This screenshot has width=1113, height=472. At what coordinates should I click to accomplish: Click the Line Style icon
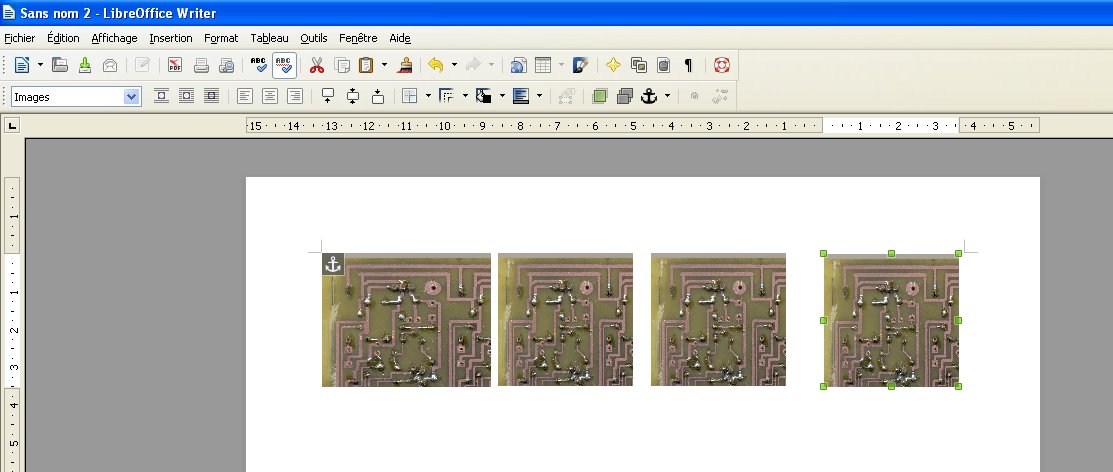pos(446,96)
